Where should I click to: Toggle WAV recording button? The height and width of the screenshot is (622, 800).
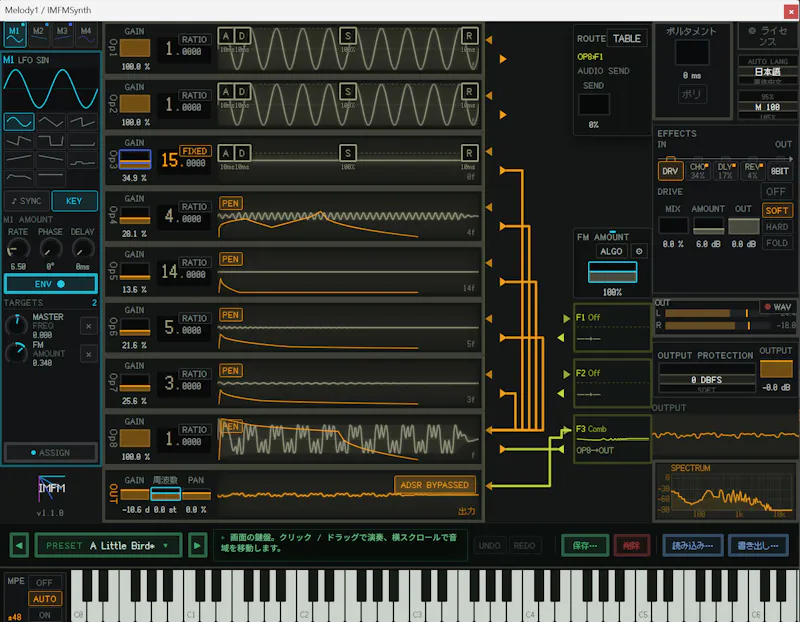click(x=777, y=307)
